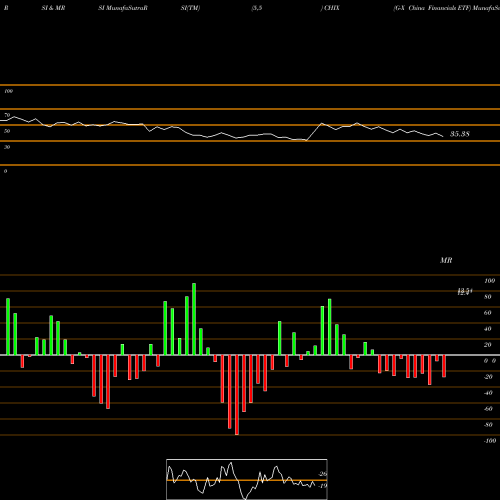Click the 60 label on MR axis
500x500 pixels.
(488, 313)
